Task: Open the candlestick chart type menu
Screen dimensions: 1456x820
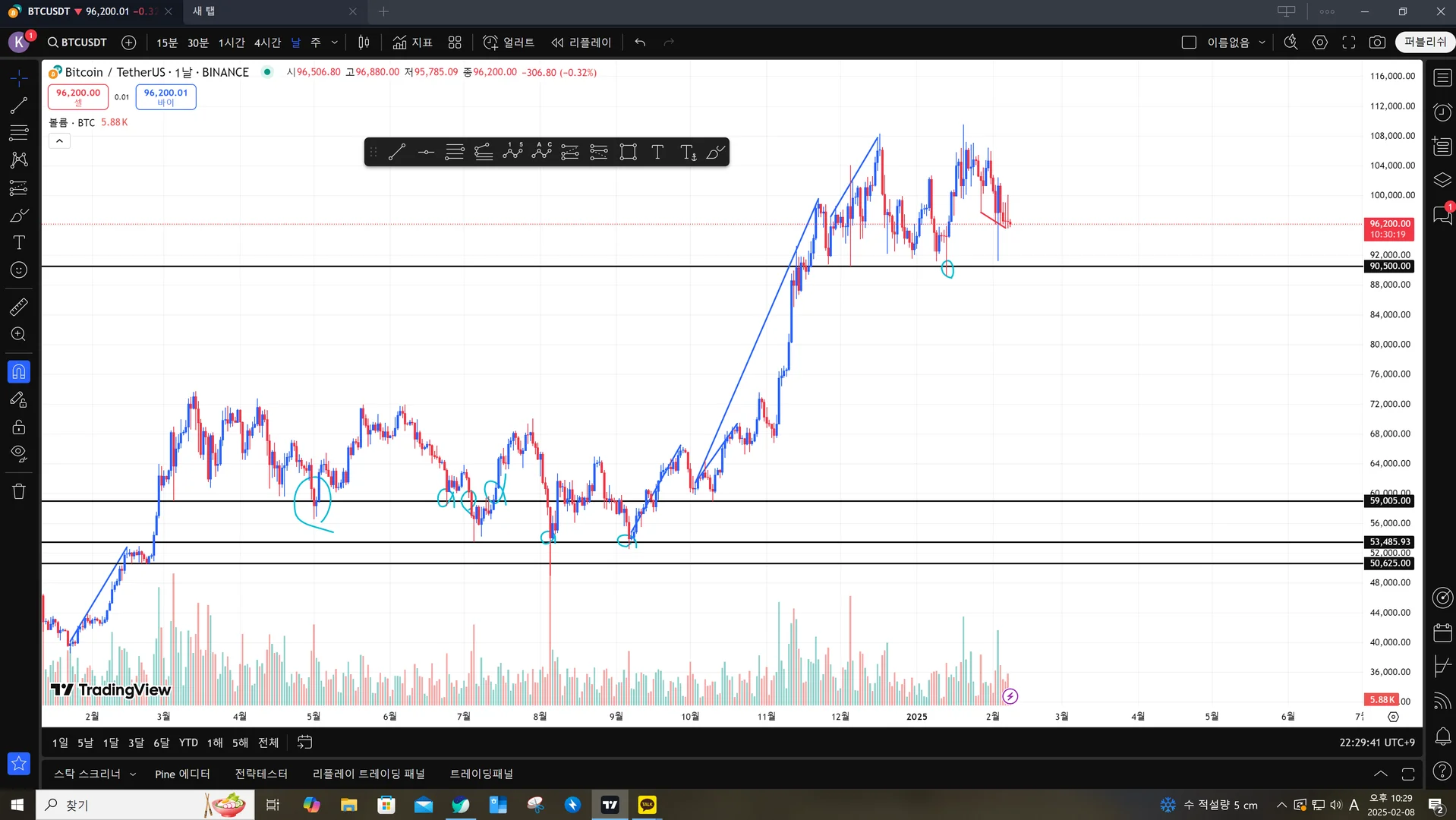Action: point(364,43)
